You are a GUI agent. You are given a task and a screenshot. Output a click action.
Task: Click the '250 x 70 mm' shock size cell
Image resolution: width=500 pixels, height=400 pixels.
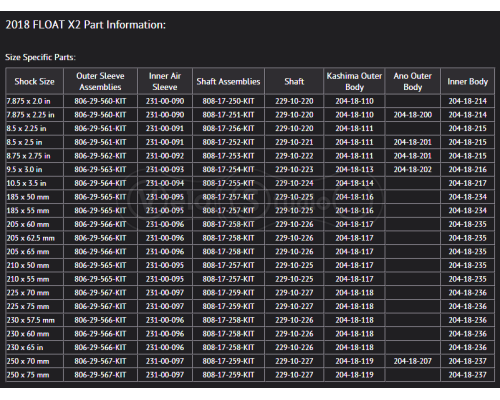(x=34, y=361)
